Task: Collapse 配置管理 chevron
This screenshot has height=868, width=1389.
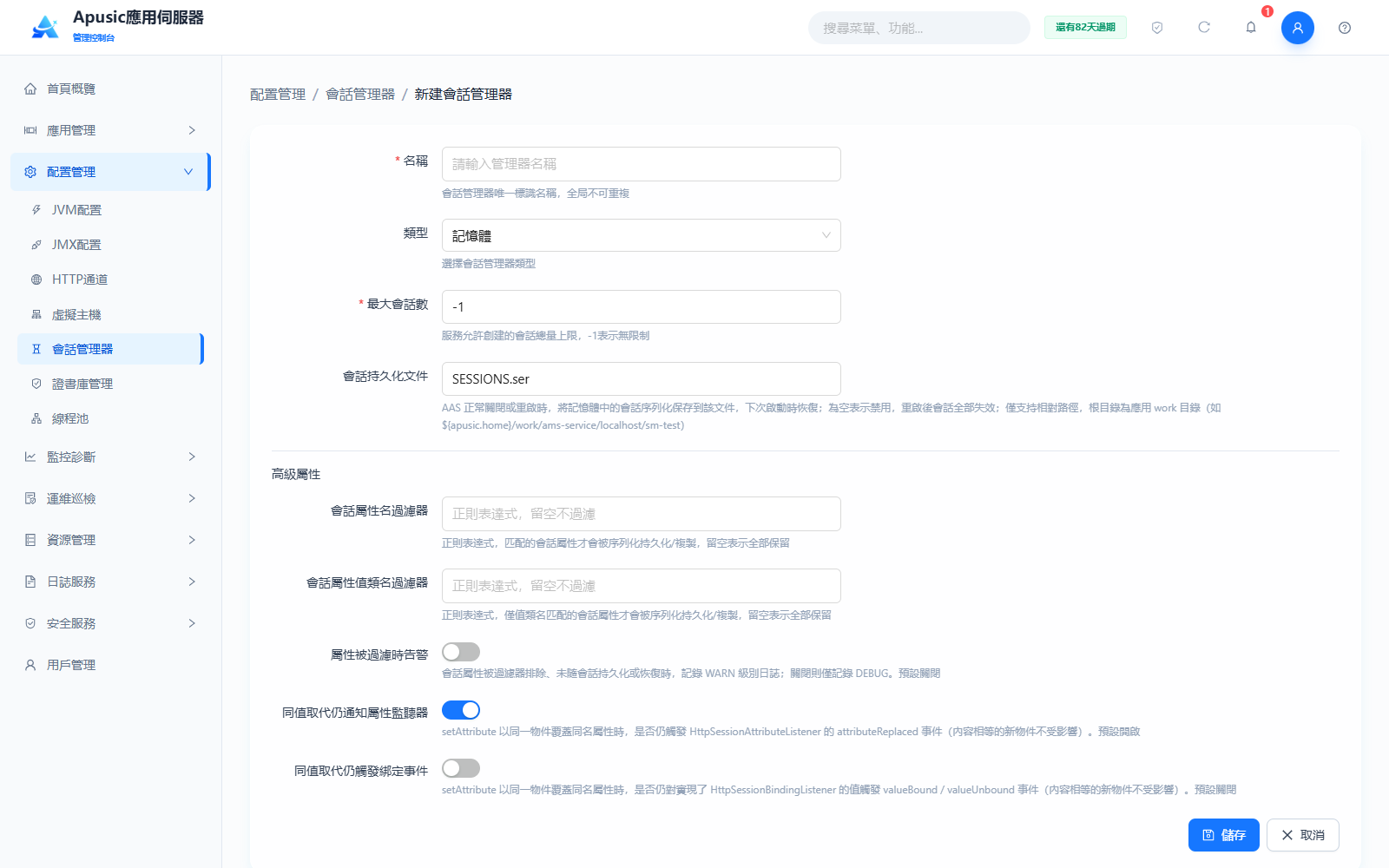Action: pyautogui.click(x=188, y=172)
